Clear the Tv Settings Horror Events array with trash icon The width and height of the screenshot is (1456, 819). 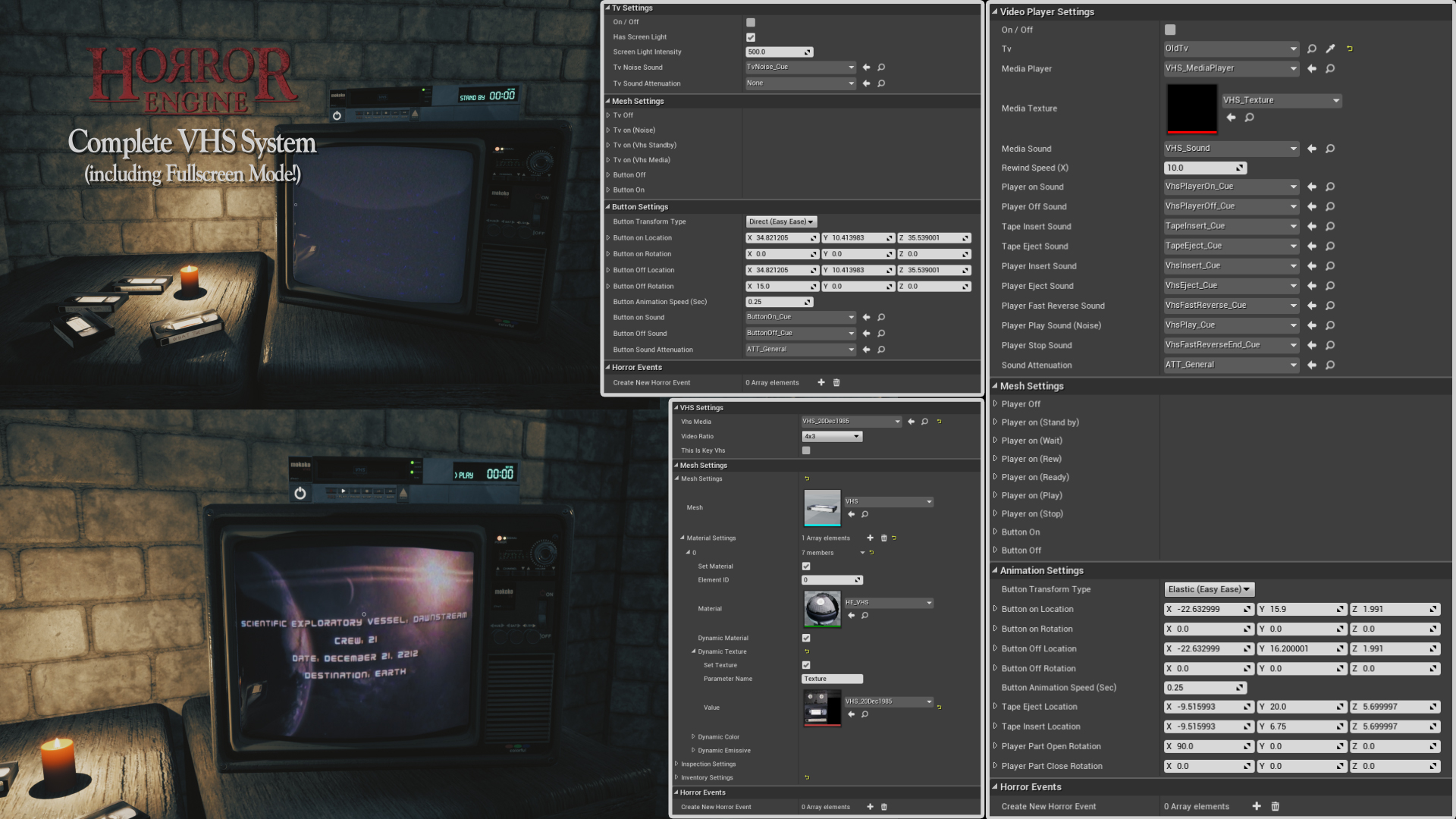coord(836,383)
